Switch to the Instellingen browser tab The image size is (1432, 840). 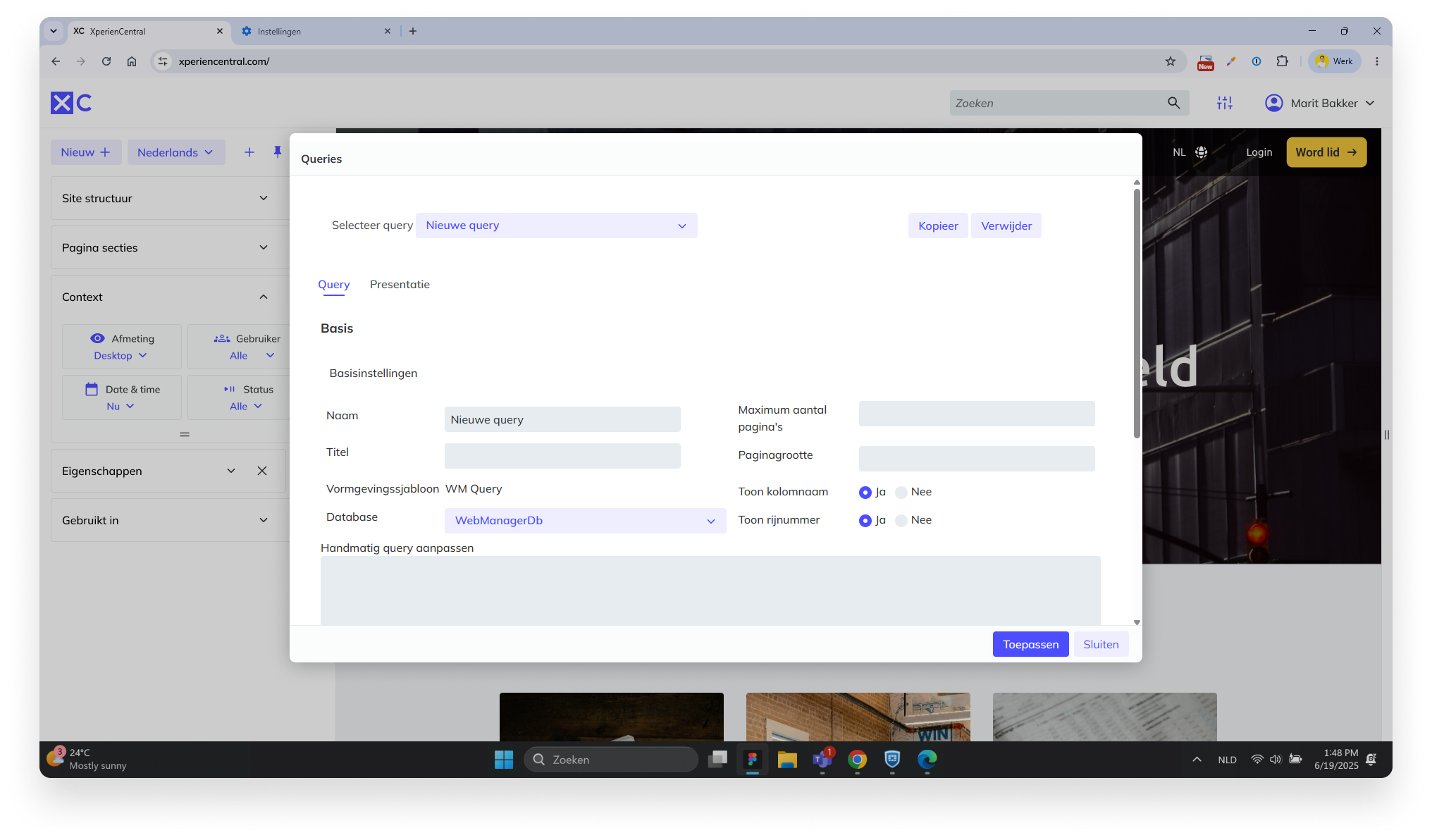tap(316, 31)
